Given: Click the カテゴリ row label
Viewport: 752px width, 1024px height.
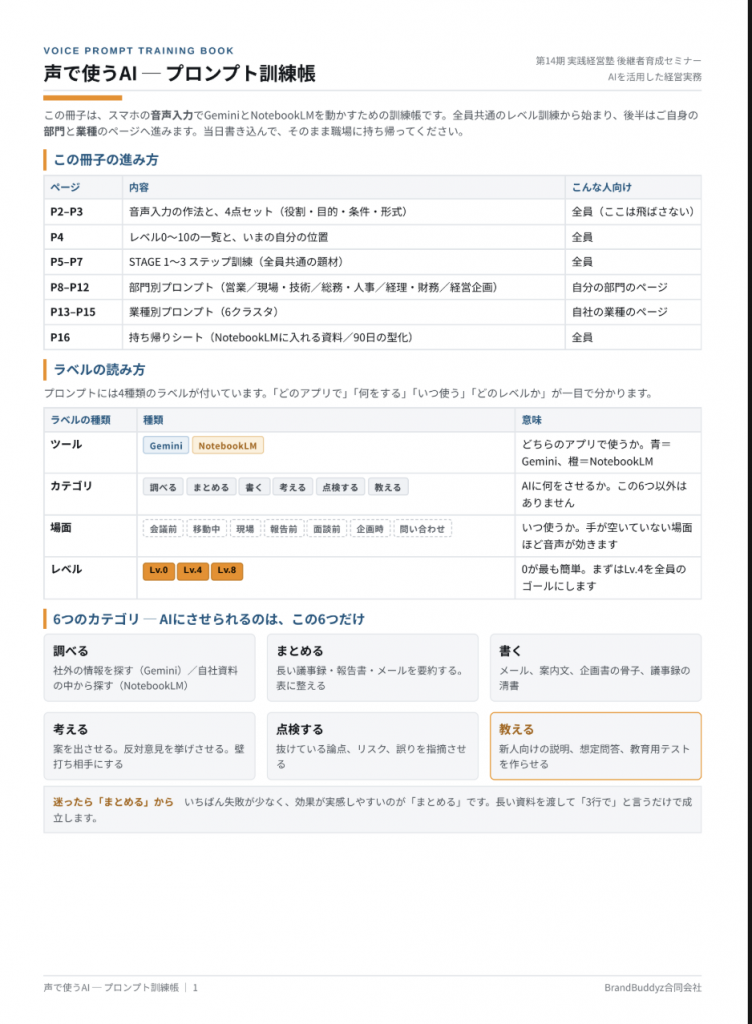Looking at the screenshot, I should [71, 486].
